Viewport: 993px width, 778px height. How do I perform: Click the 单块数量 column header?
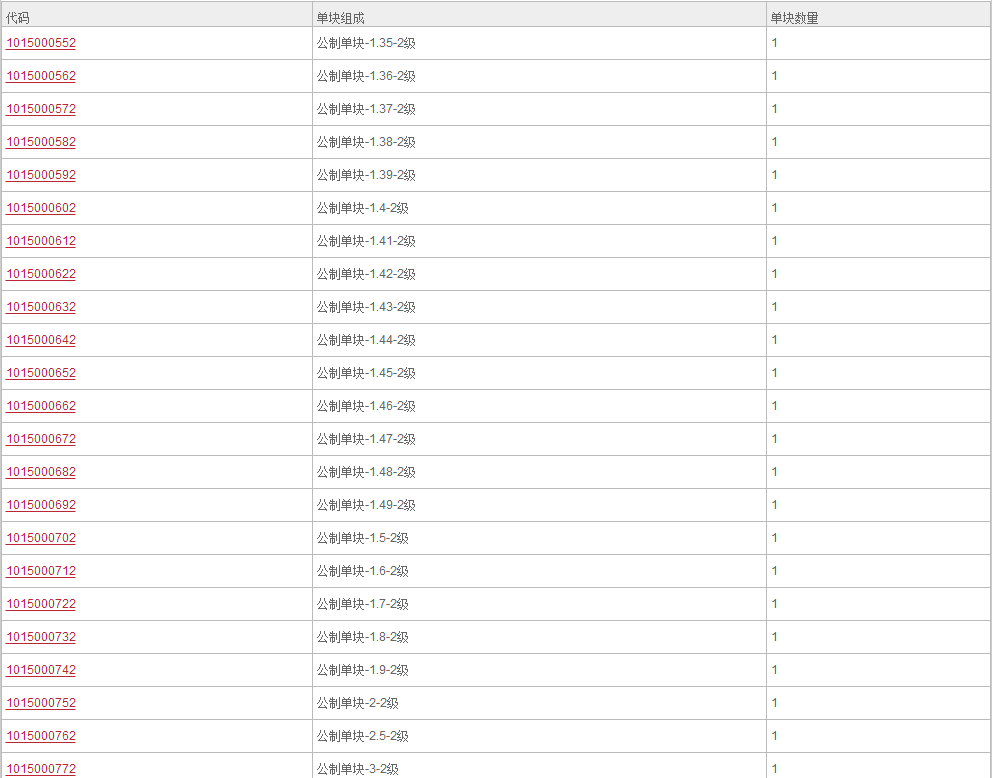878,14
